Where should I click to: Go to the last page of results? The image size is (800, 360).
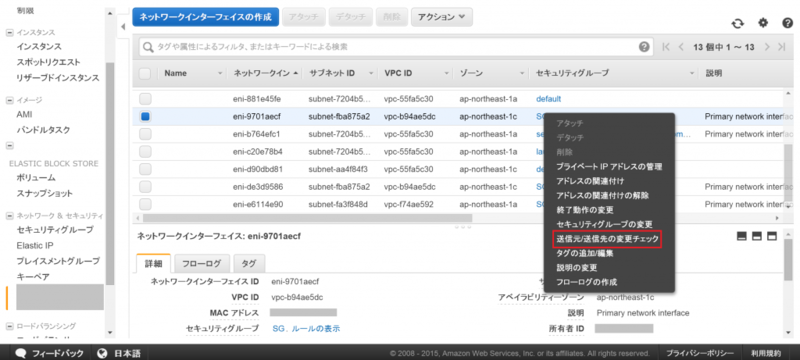pyautogui.click(x=782, y=47)
